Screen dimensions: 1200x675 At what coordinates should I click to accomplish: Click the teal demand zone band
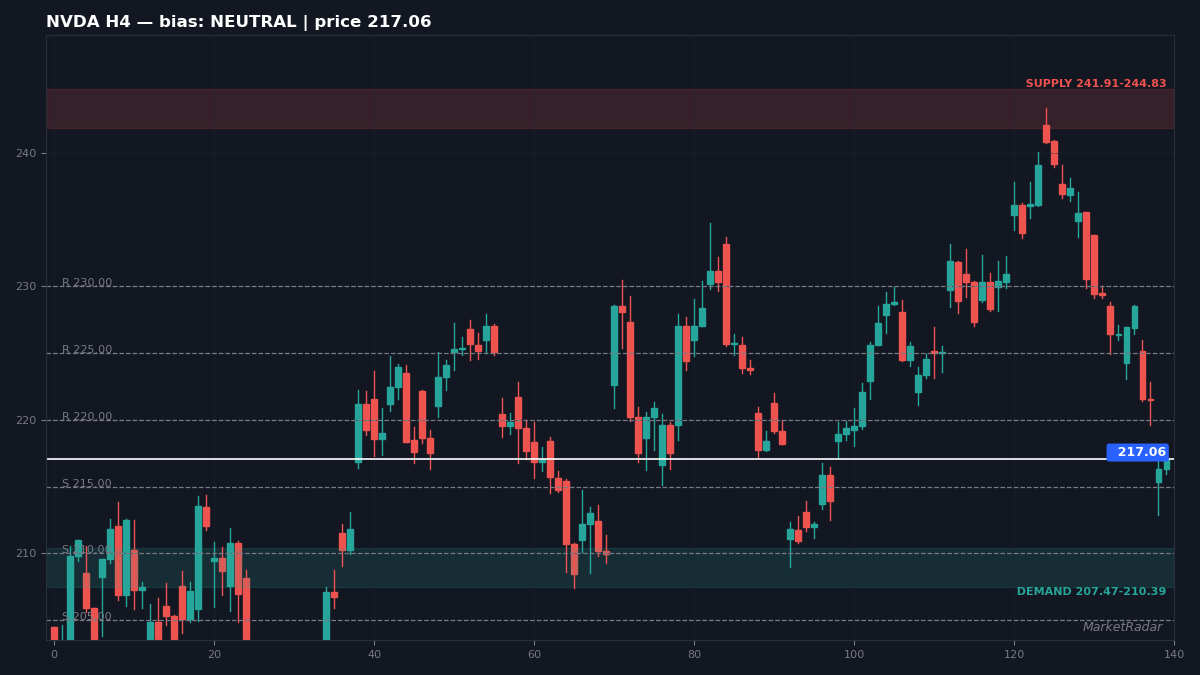610,567
